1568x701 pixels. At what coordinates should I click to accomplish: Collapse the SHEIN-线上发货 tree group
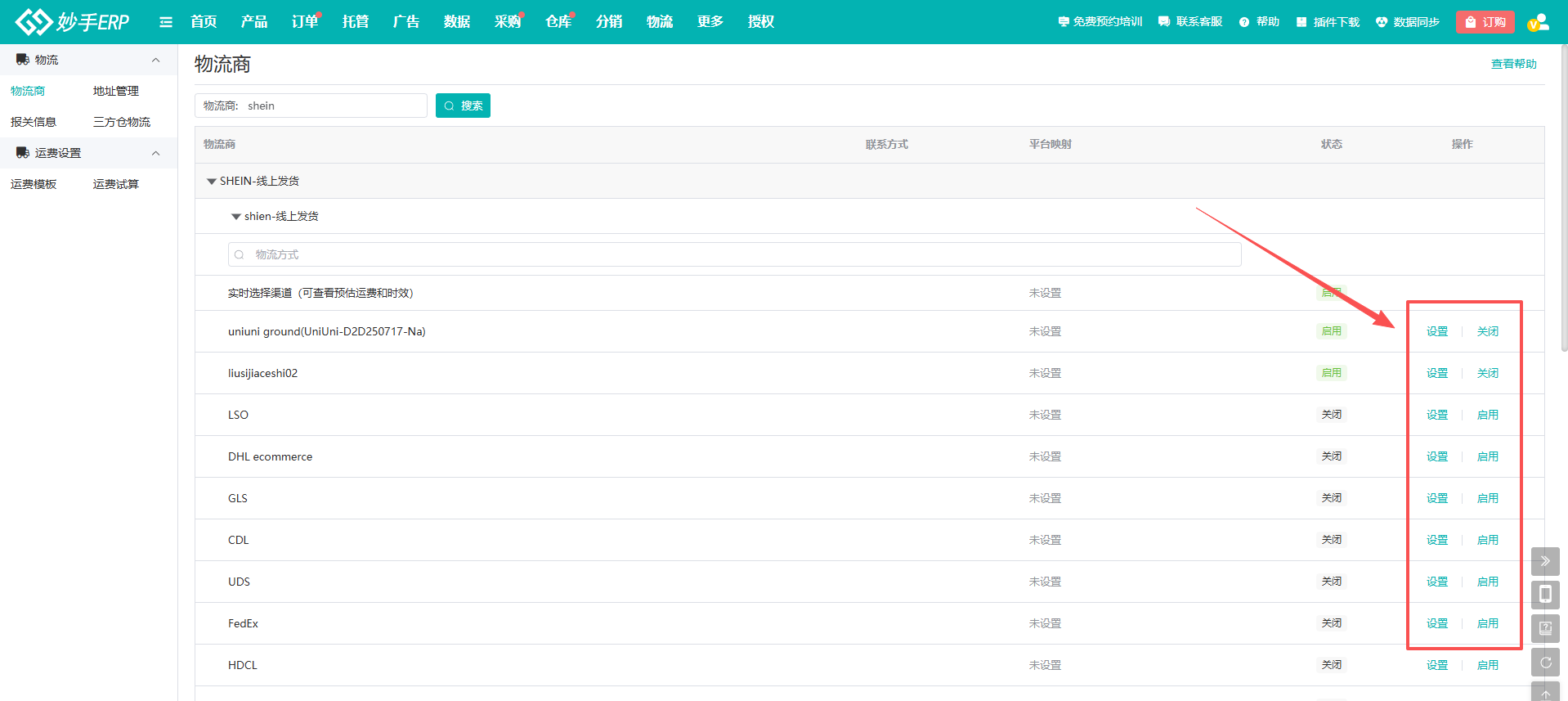212,182
